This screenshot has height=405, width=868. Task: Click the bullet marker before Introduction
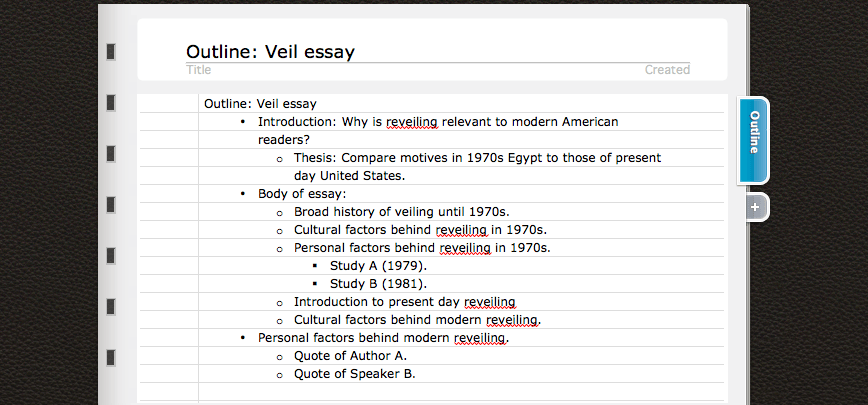point(242,122)
